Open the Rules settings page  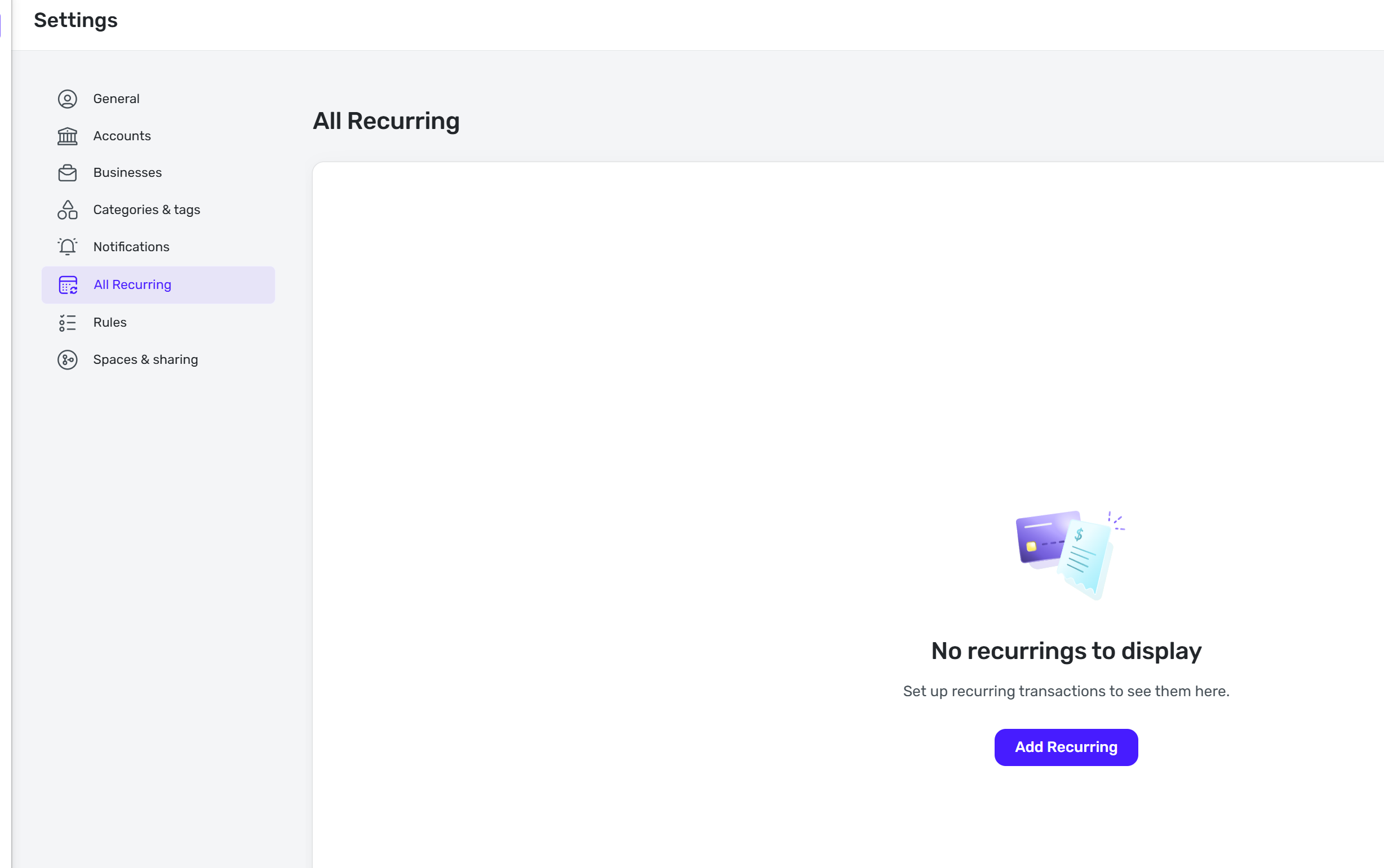110,323
